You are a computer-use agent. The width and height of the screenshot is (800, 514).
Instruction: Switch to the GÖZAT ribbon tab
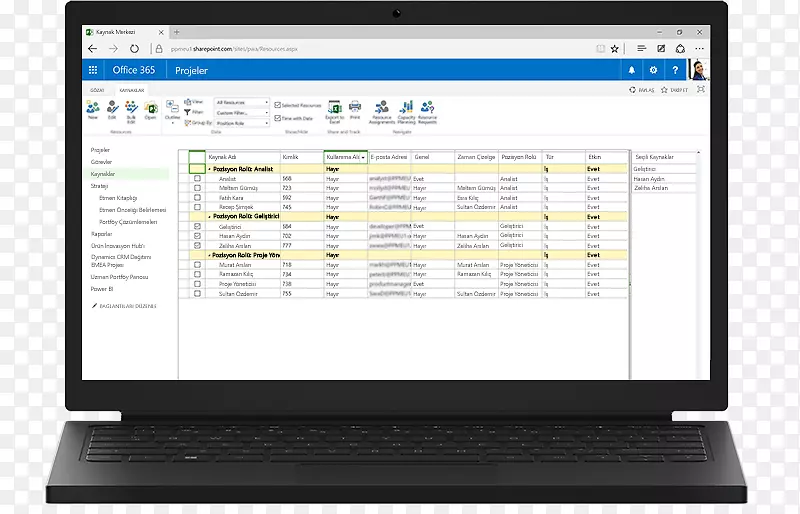97,90
